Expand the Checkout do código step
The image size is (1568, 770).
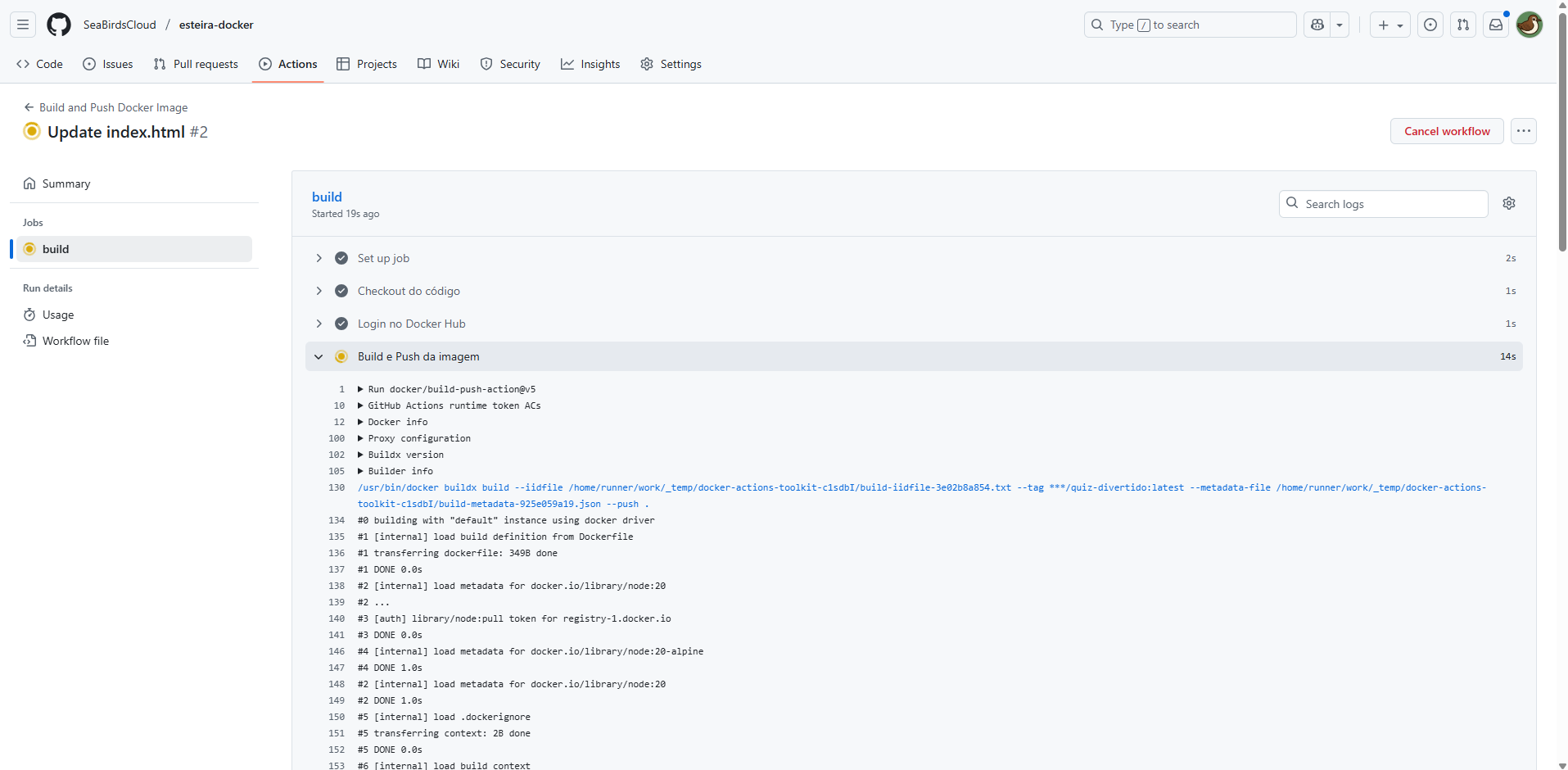pos(914,291)
